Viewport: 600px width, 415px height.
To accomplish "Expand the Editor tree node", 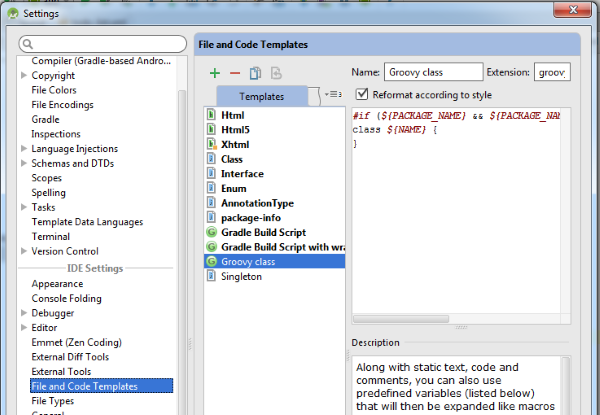I will point(24,327).
